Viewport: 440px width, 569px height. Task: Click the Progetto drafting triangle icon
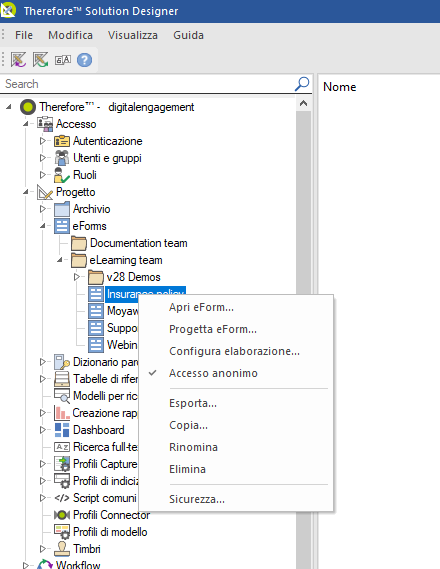[45, 192]
